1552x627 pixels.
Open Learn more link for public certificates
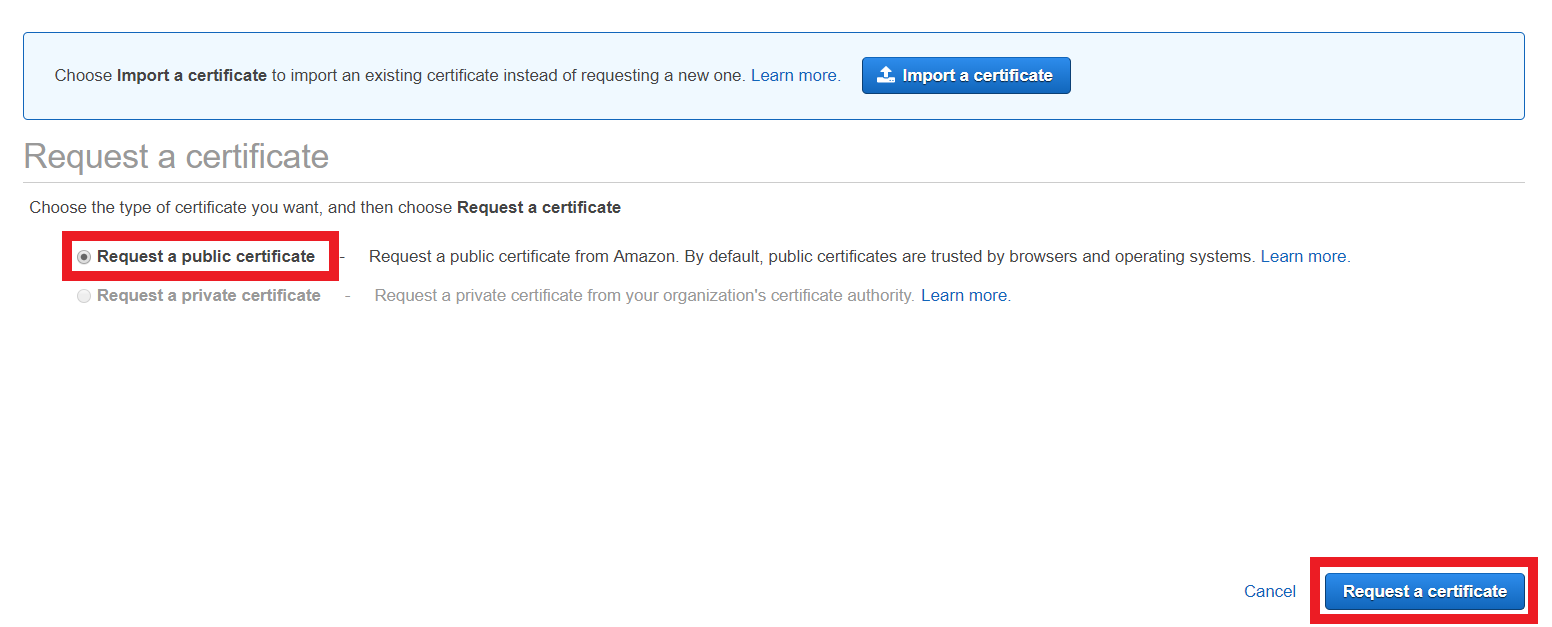tap(1303, 257)
